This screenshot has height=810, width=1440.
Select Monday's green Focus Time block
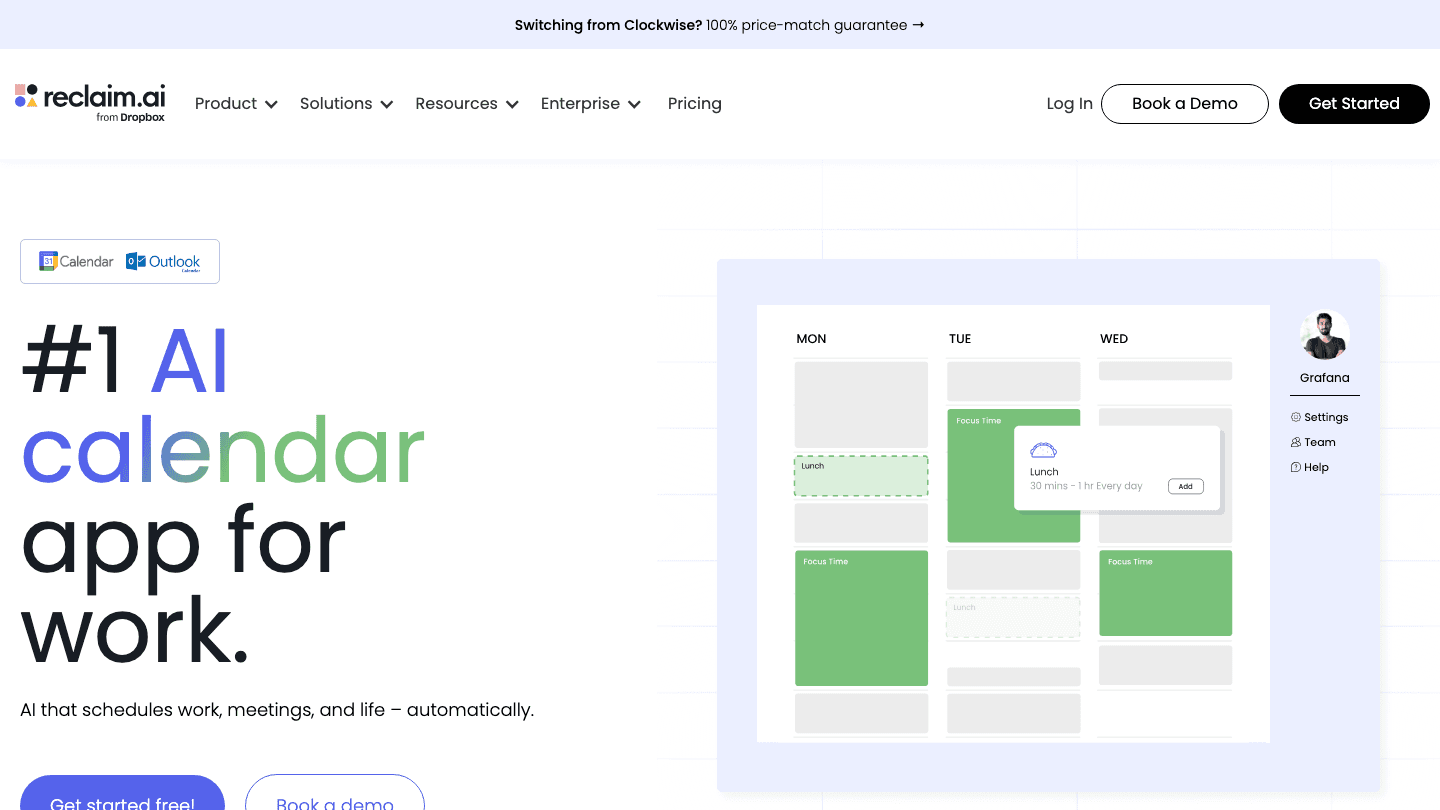click(x=861, y=618)
